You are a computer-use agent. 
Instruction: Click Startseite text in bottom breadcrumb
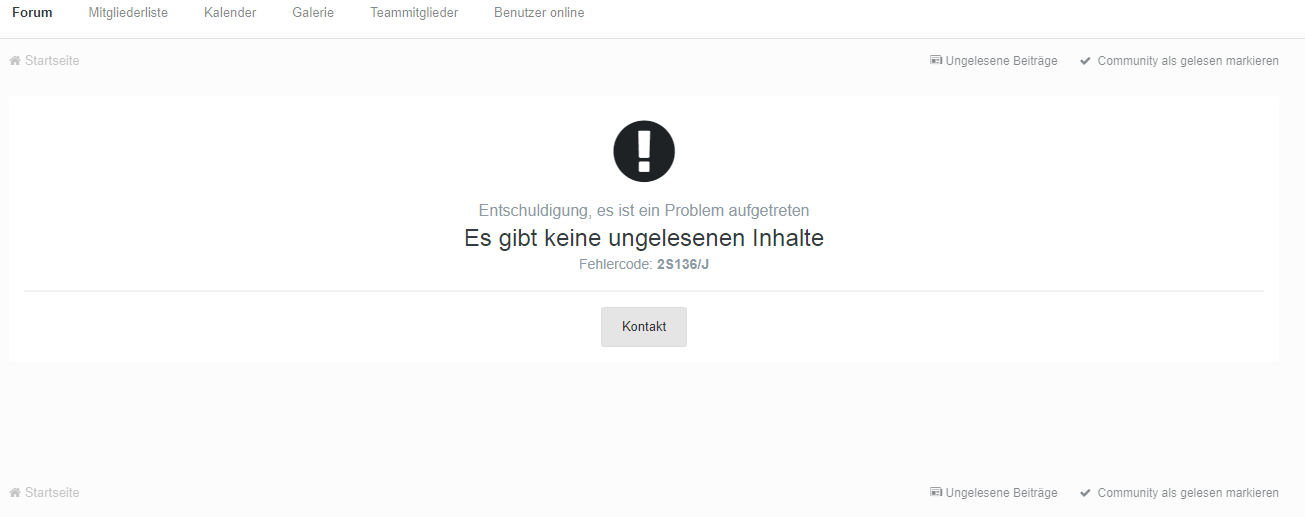click(x=52, y=493)
